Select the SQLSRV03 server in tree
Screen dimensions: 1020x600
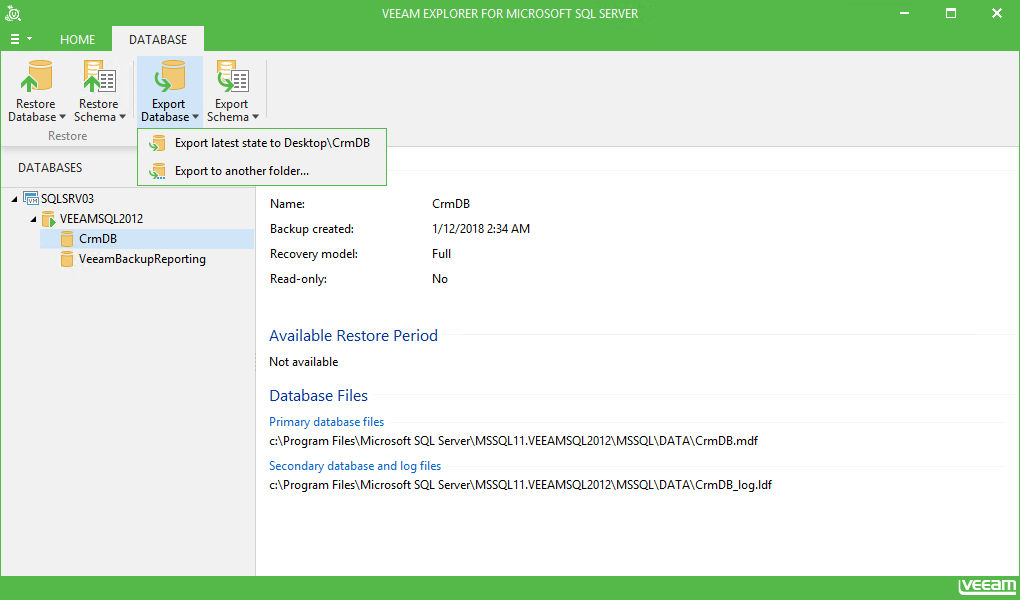68,198
